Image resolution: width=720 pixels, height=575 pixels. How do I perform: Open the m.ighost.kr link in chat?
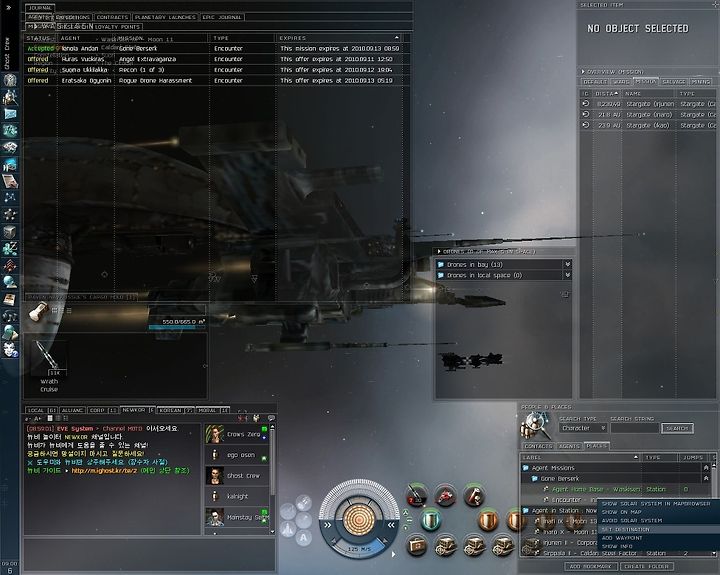(104, 471)
